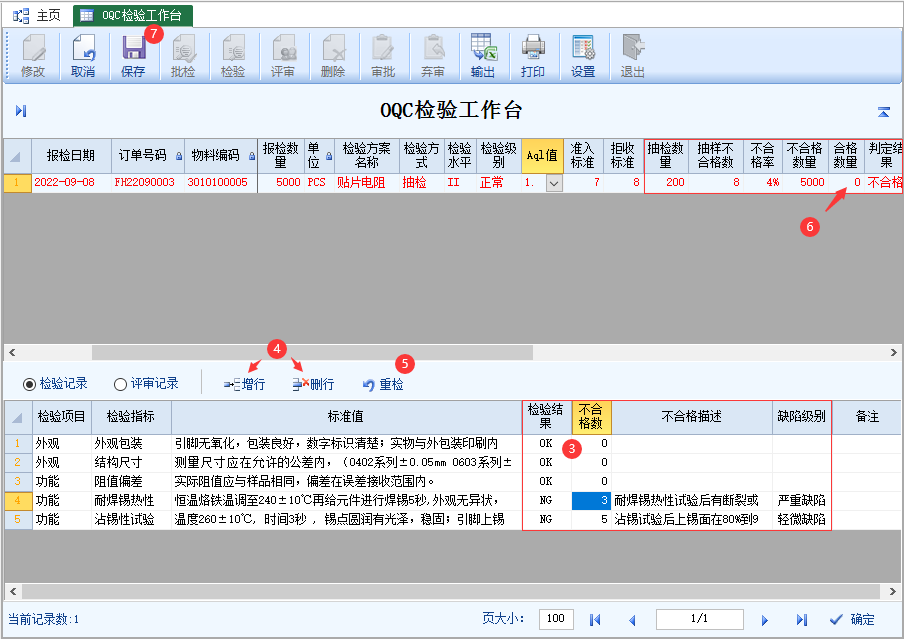Image resolution: width=904 pixels, height=639 pixels.
Task: Click the 不合格数 column header in lower grid
Action: pos(591,417)
